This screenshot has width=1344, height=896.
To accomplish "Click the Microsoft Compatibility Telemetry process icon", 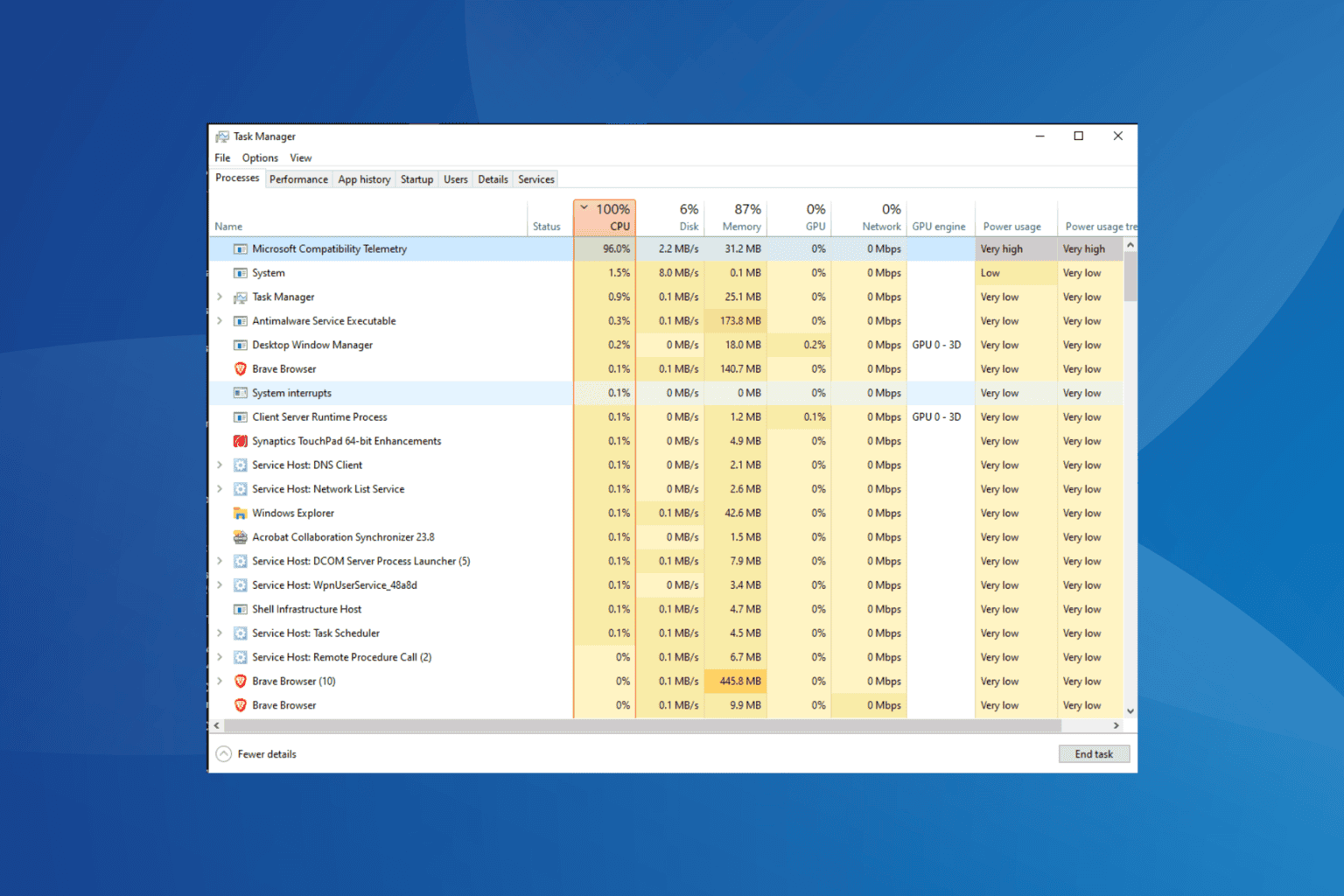I will tap(241, 249).
